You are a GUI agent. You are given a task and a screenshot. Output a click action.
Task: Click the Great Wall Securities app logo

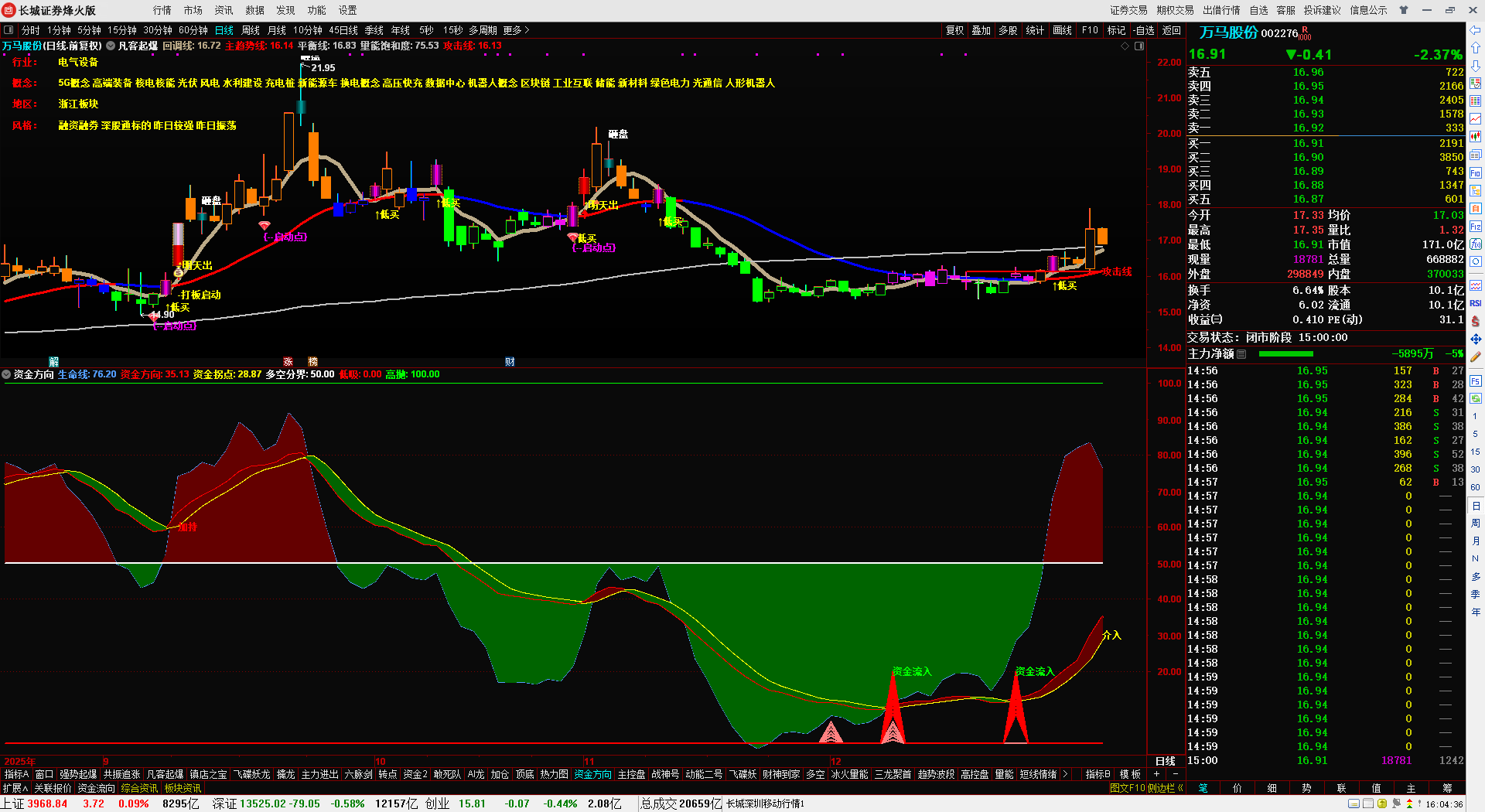pyautogui.click(x=9, y=10)
